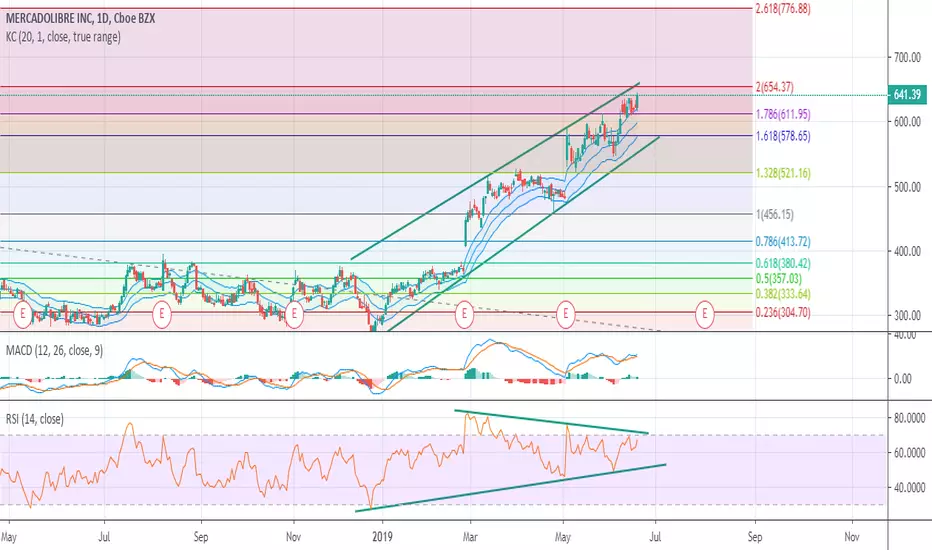Click the 2019 date axis label

pos(382,537)
